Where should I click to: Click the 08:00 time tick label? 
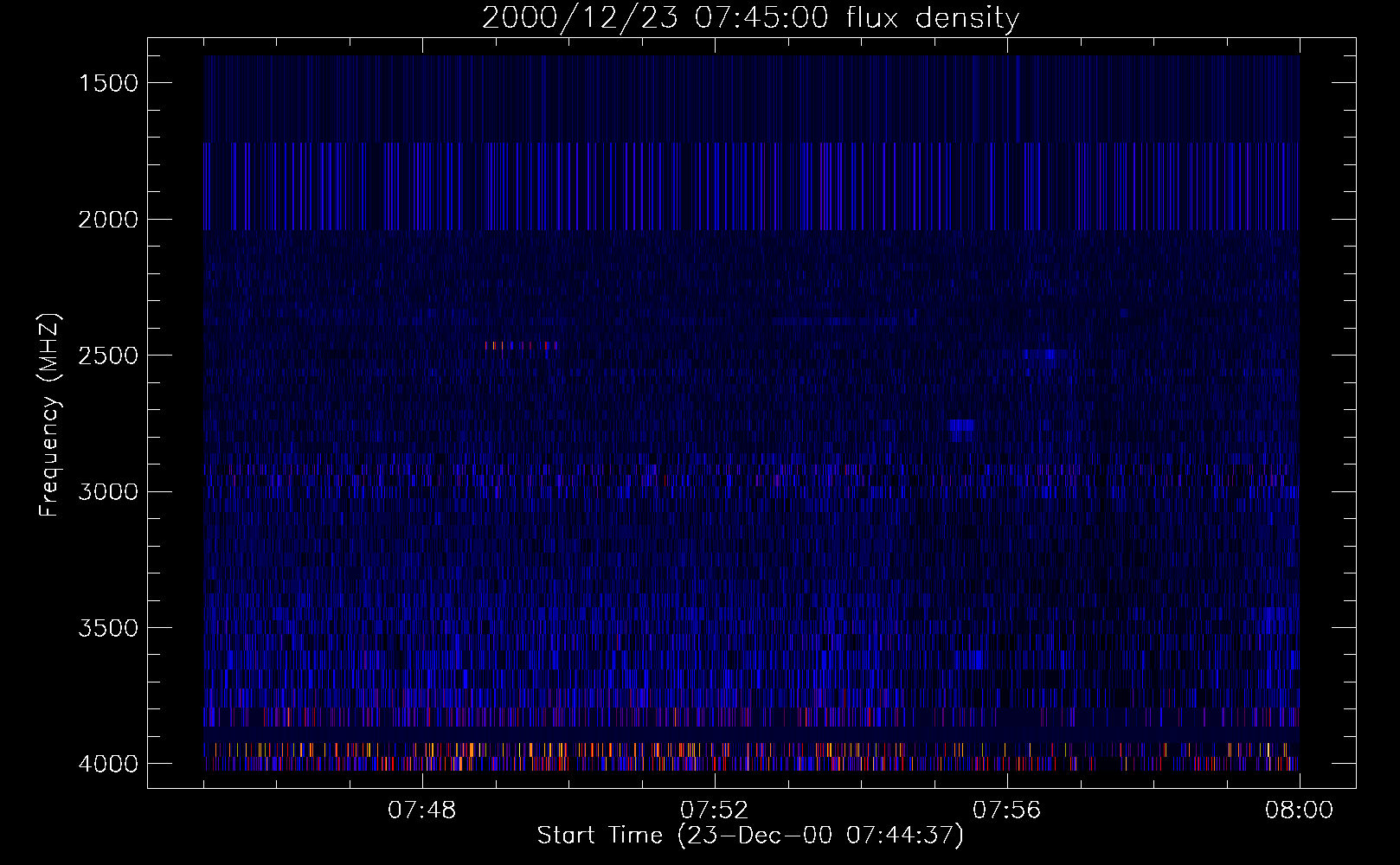[x=1300, y=811]
